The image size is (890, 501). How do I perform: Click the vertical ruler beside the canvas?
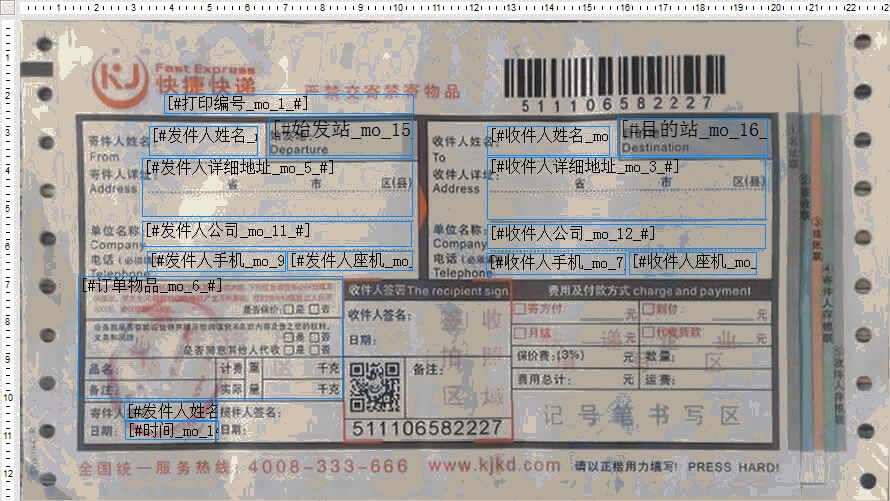7,258
